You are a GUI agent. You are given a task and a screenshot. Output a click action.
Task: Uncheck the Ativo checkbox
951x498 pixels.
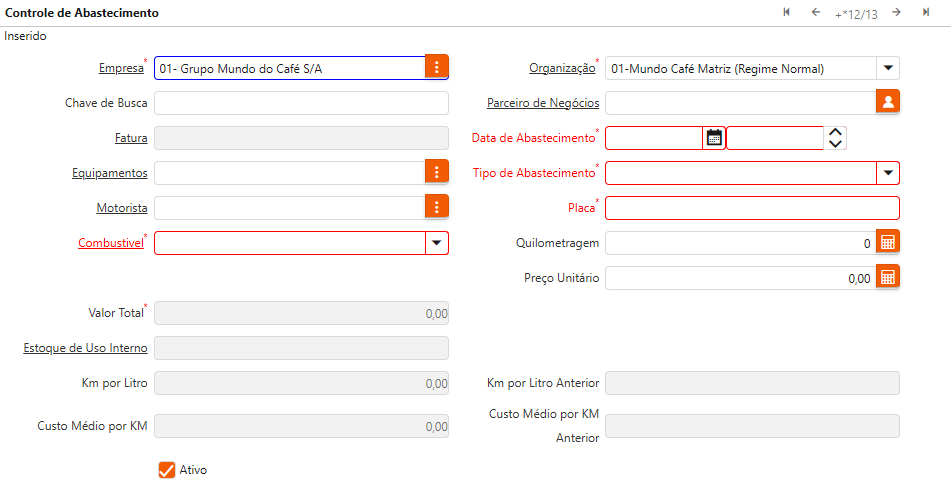click(167, 469)
